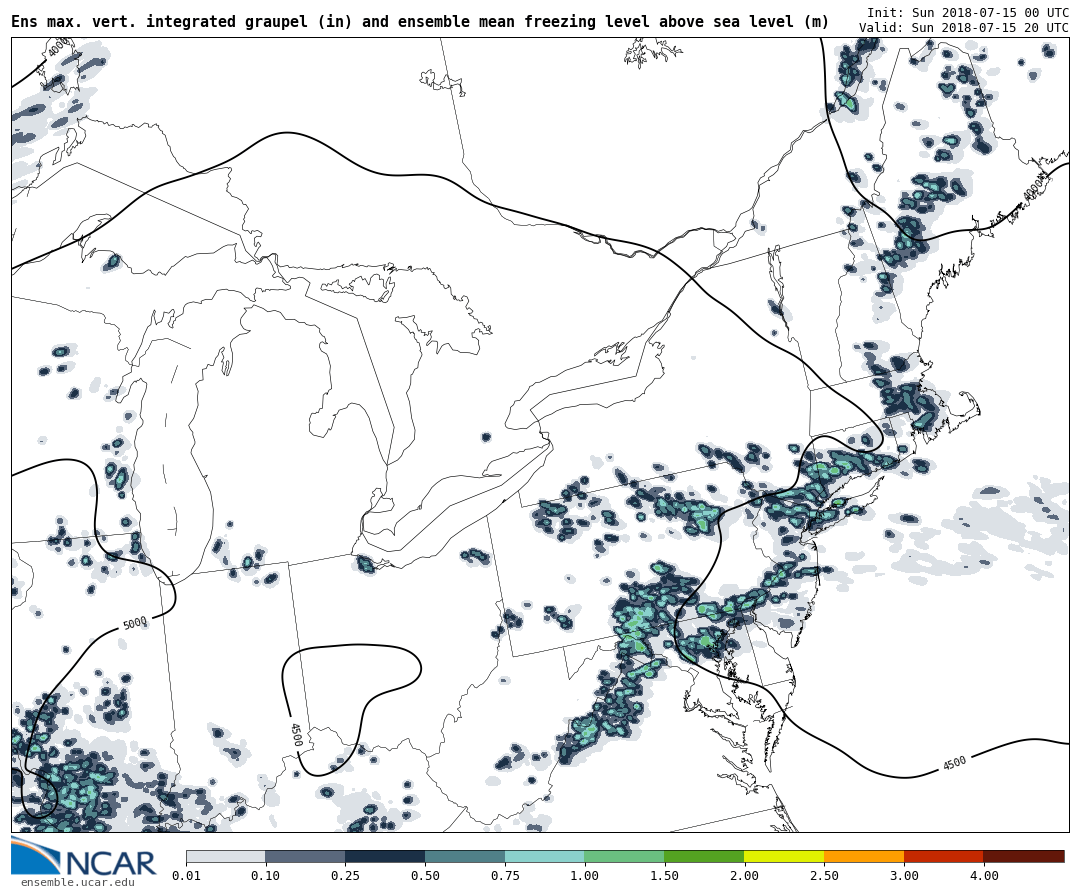Click the orange 2.50–3.00 colorbar swatch
The image size is (1080, 895).
pos(864,856)
